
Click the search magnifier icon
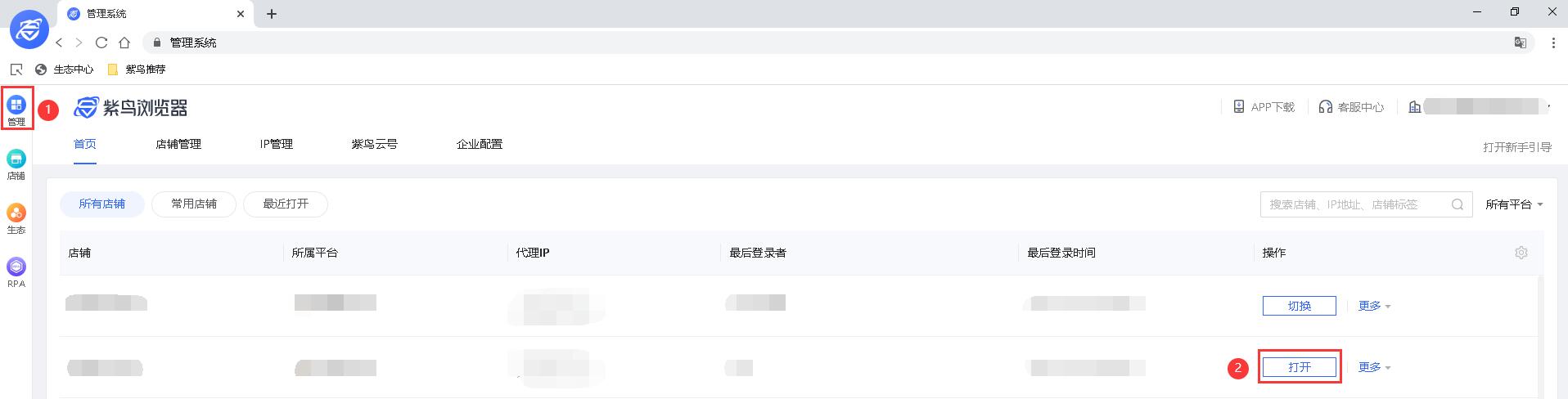[x=1457, y=204]
